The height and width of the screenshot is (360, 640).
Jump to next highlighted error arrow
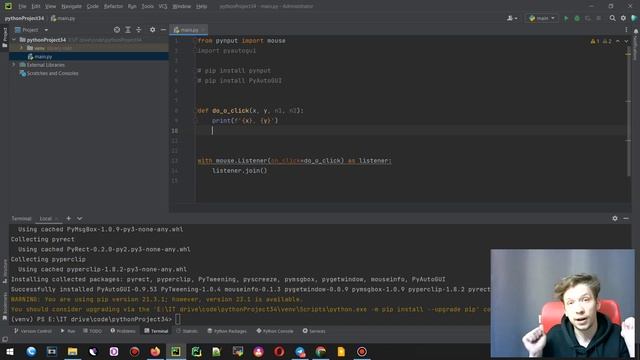pyautogui.click(x=626, y=41)
